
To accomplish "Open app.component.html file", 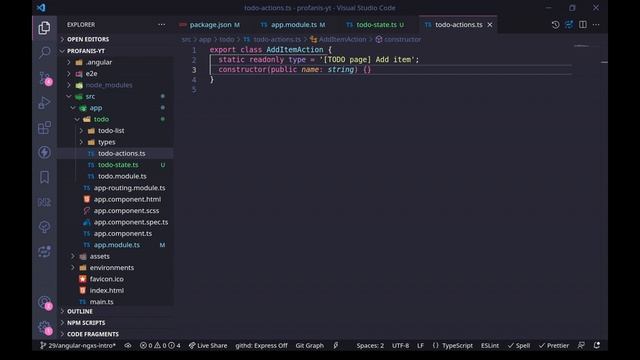I will click(x=127, y=199).
